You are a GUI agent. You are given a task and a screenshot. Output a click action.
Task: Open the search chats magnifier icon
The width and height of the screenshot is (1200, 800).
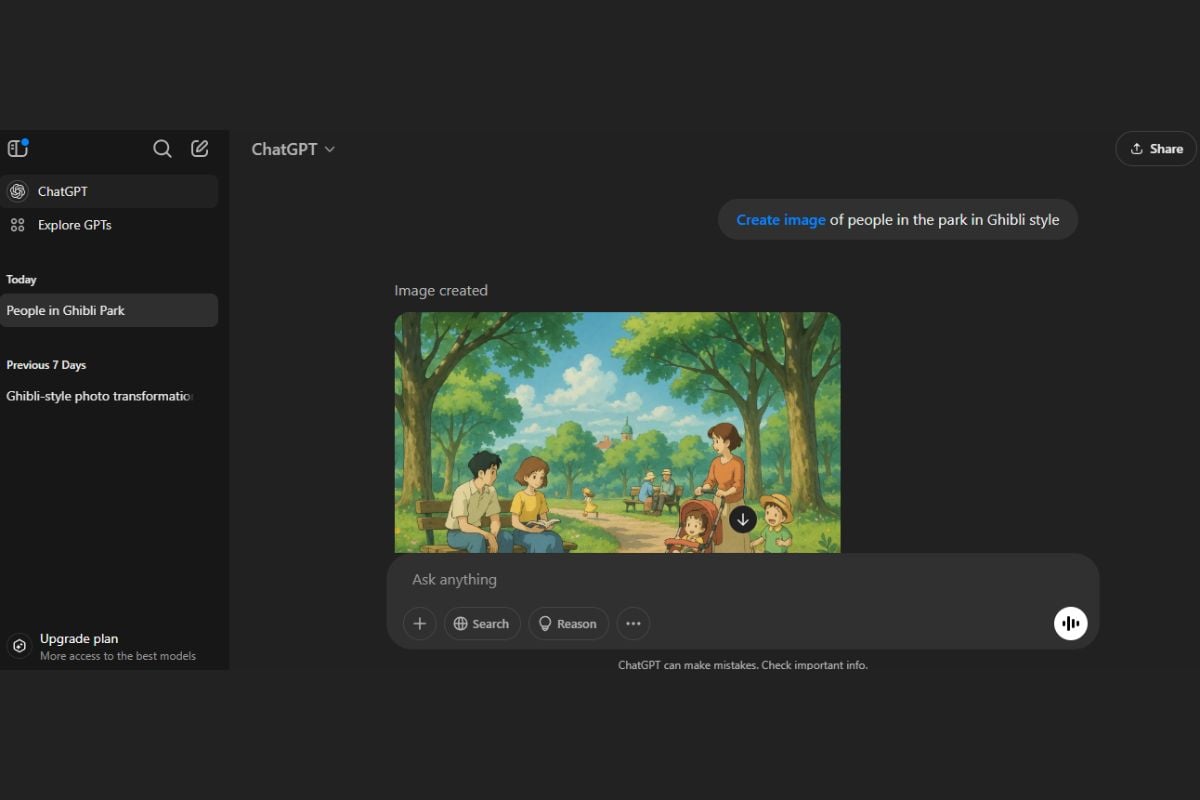(x=162, y=149)
